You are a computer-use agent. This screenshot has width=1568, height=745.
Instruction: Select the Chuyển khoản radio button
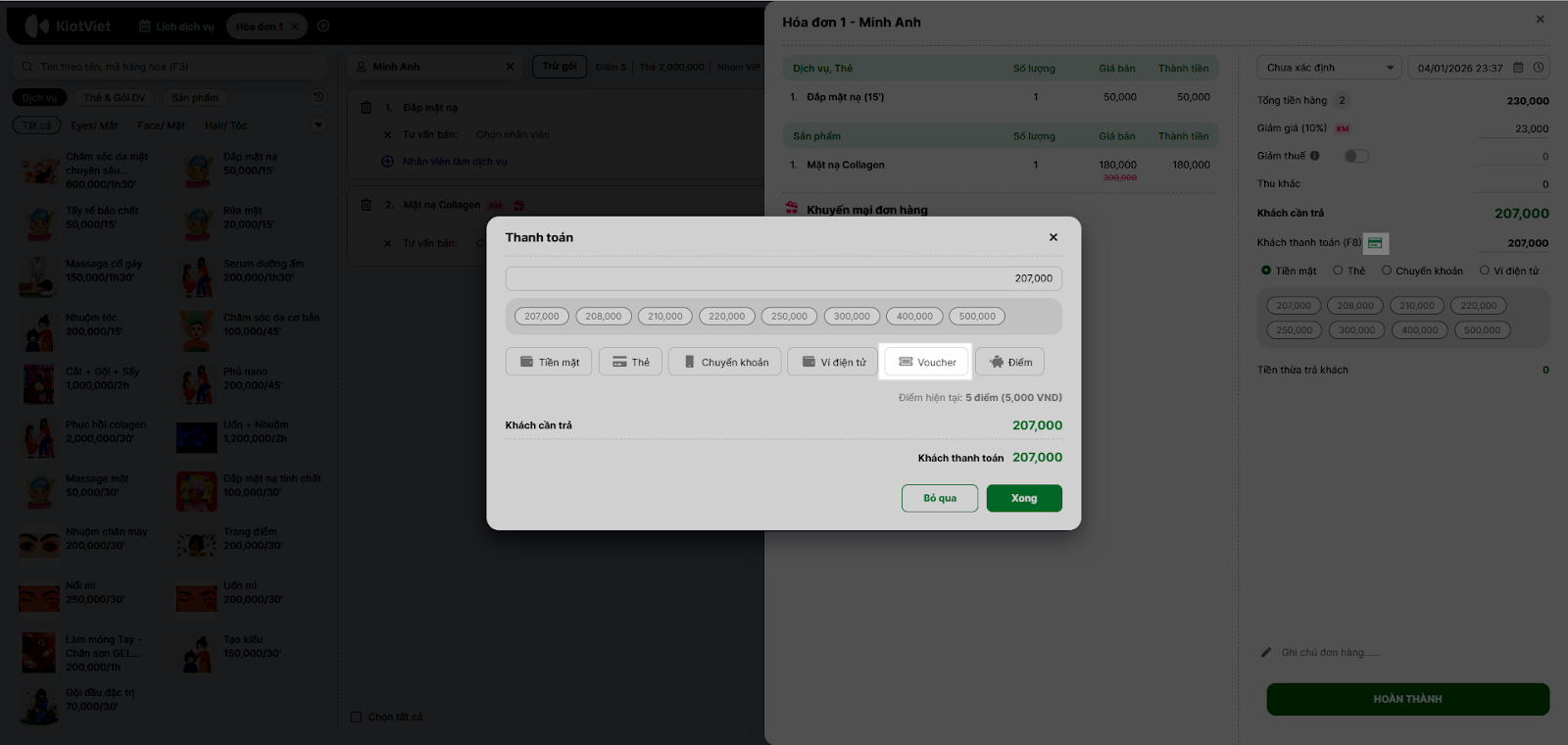[1387, 271]
